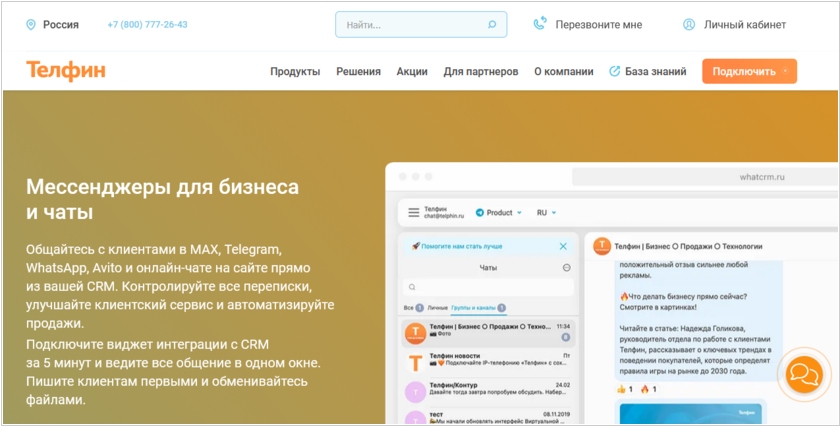This screenshot has height=426, width=840.
Task: Open the Решения menu
Action: click(358, 72)
